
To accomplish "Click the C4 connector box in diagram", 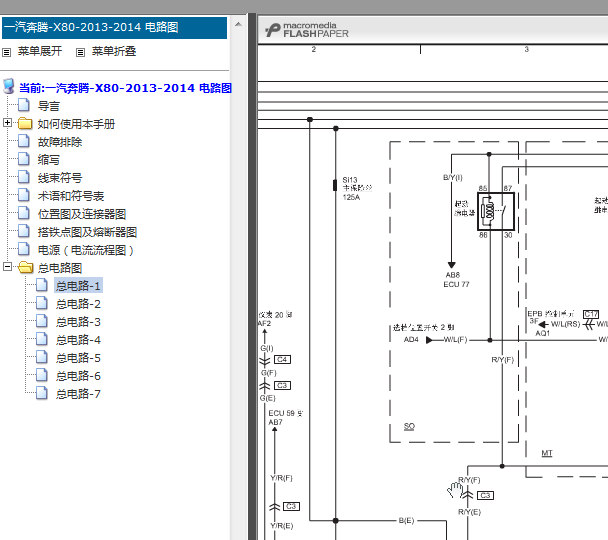I will pyautogui.click(x=282, y=359).
